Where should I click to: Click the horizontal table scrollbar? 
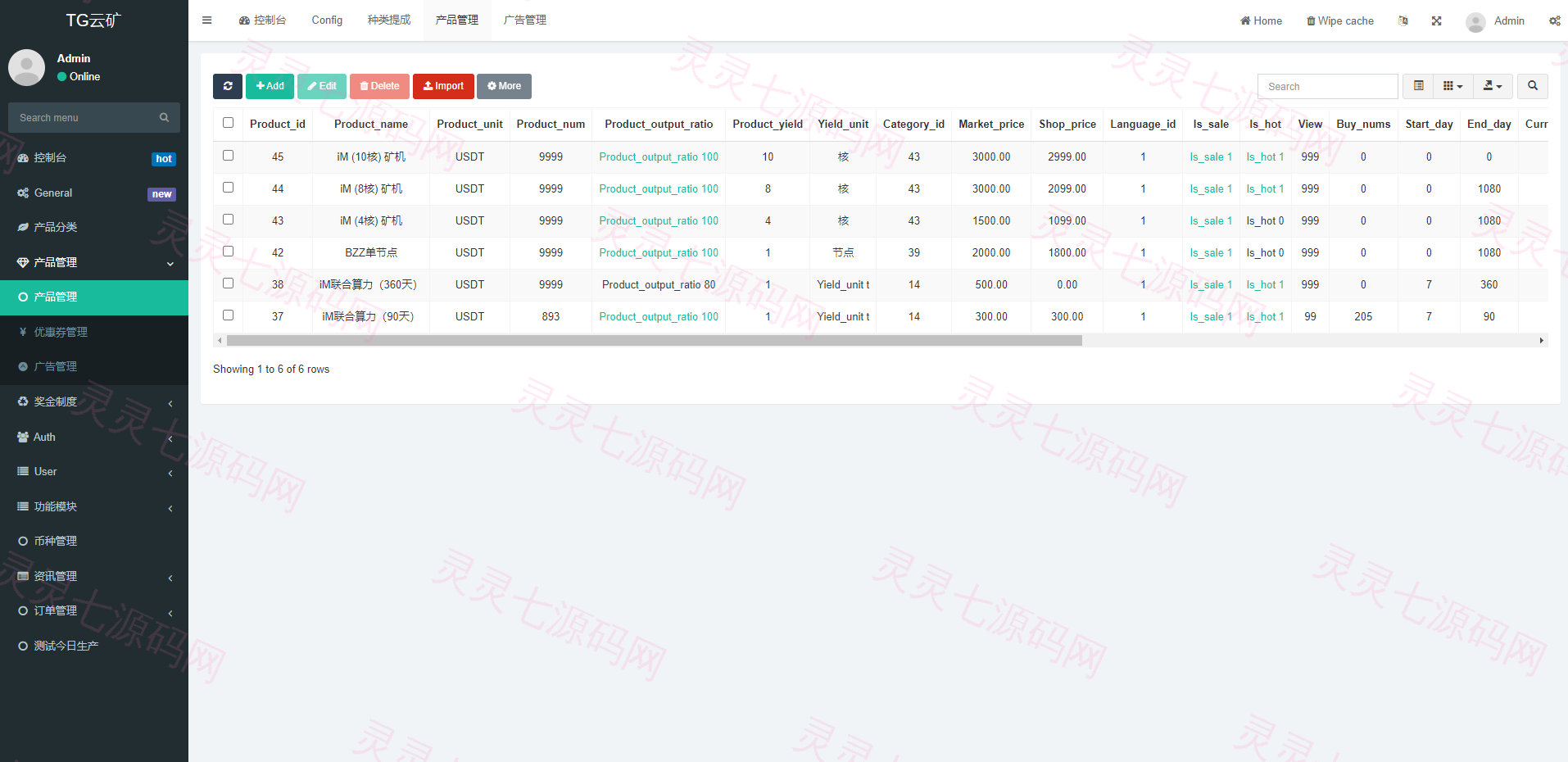click(x=655, y=341)
